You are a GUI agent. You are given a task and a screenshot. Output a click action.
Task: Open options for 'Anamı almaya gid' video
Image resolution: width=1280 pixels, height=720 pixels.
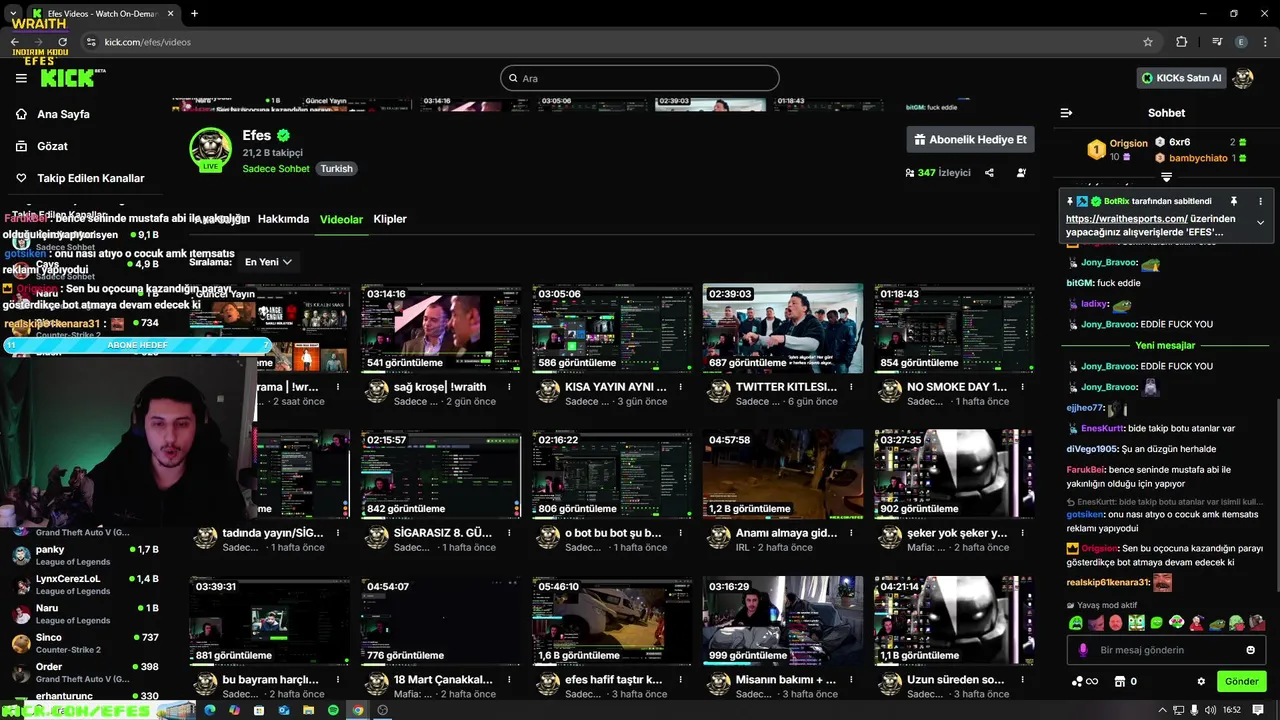[852, 533]
